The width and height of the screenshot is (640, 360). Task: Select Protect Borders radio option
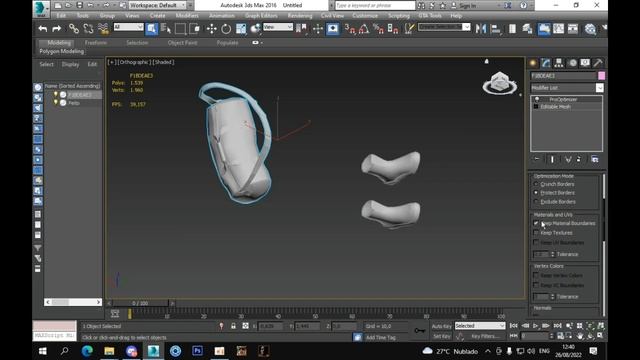pos(536,193)
